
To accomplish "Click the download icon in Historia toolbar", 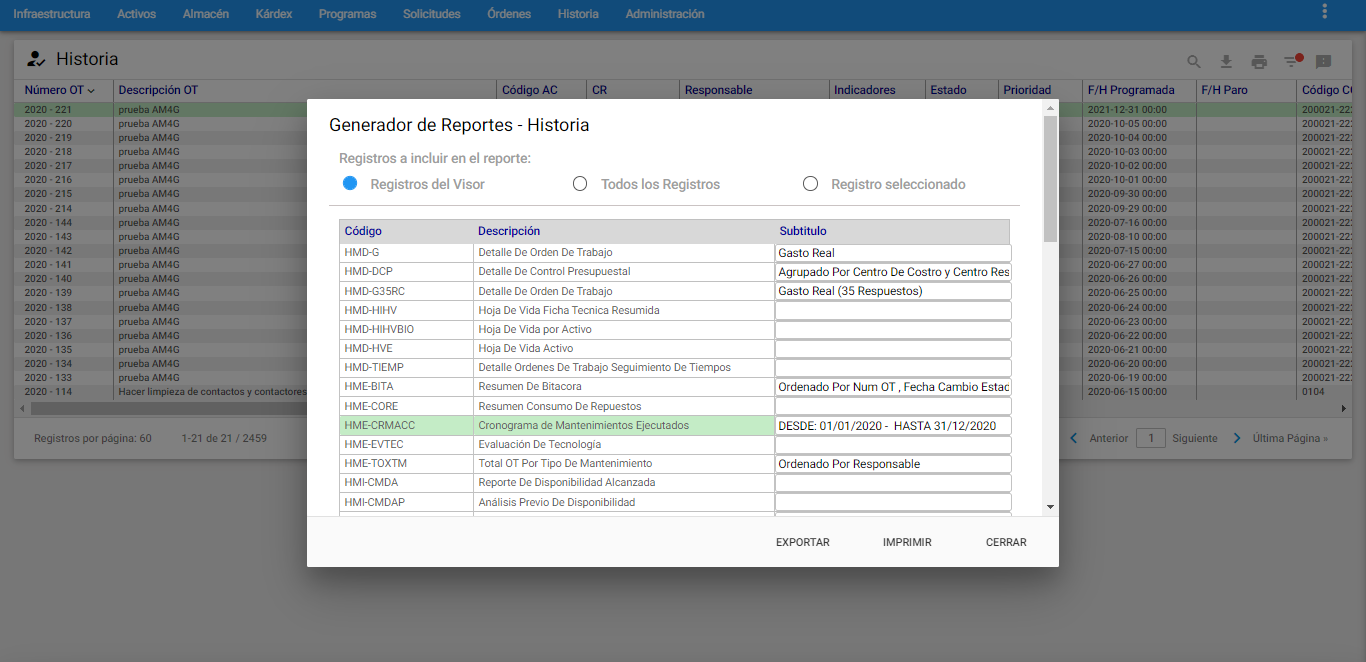I will click(x=1226, y=62).
